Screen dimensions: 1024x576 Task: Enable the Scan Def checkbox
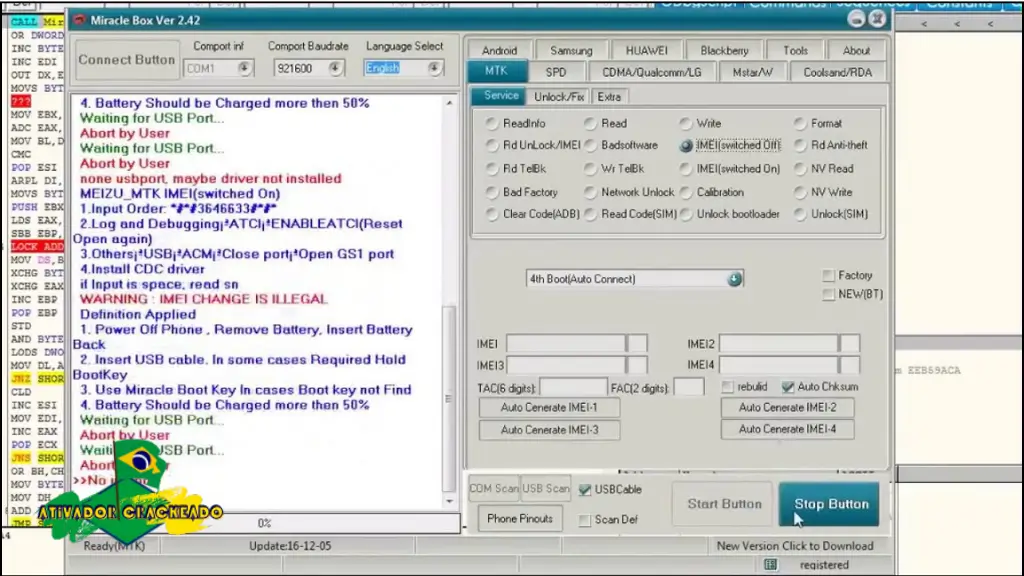click(585, 520)
